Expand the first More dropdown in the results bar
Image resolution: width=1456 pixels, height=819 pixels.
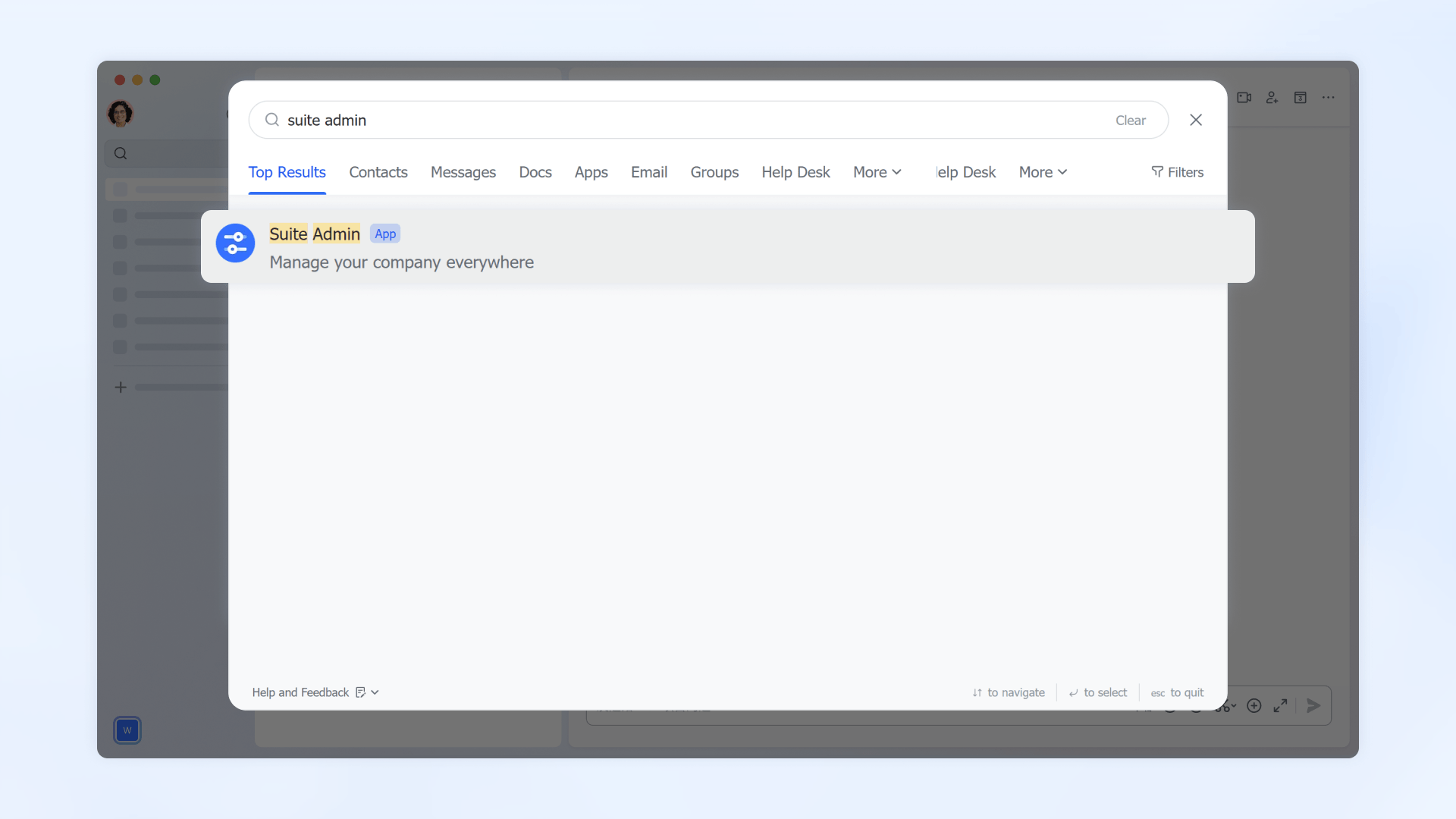tap(877, 172)
